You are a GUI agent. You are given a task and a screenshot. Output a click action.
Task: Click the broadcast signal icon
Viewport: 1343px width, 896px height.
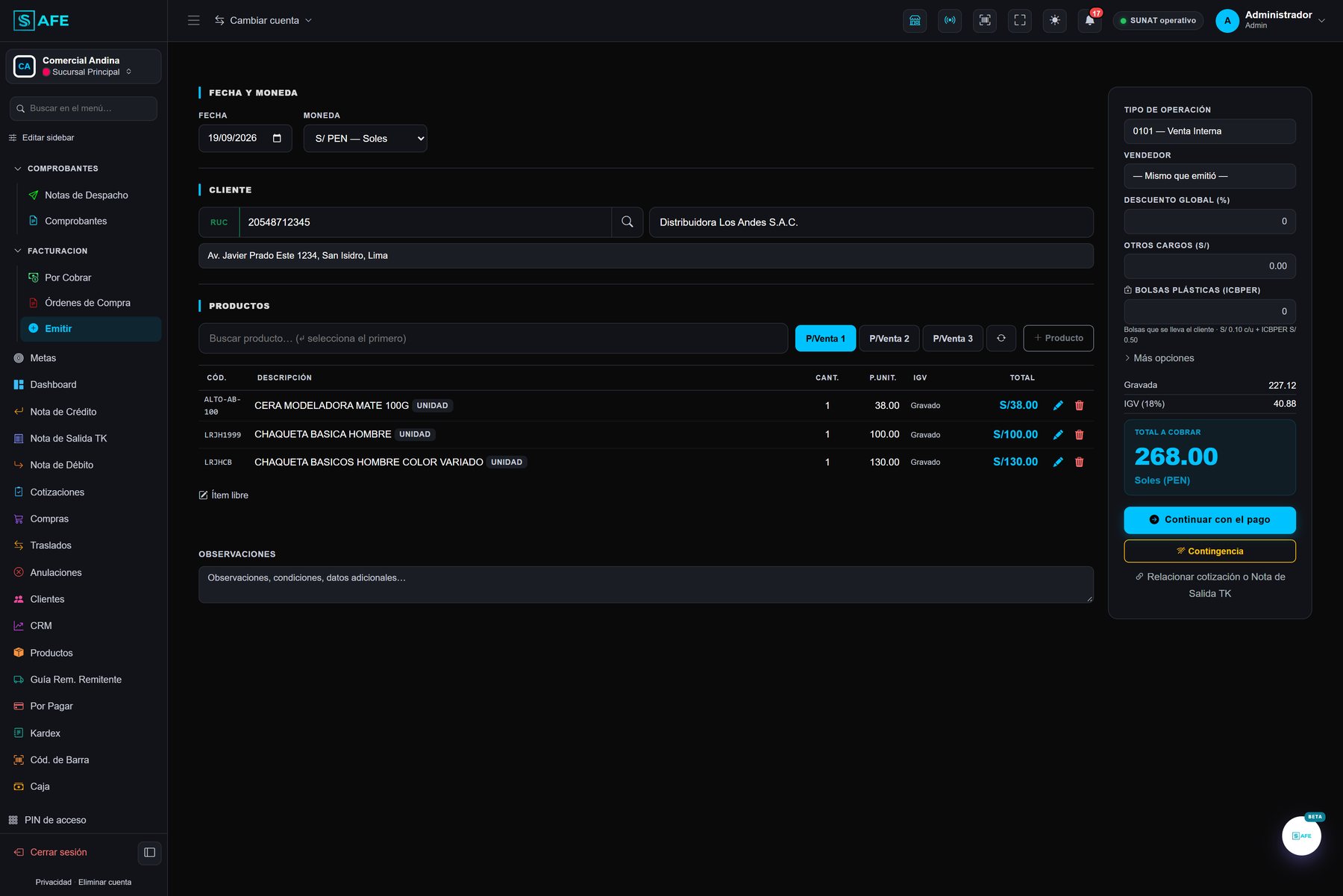950,21
